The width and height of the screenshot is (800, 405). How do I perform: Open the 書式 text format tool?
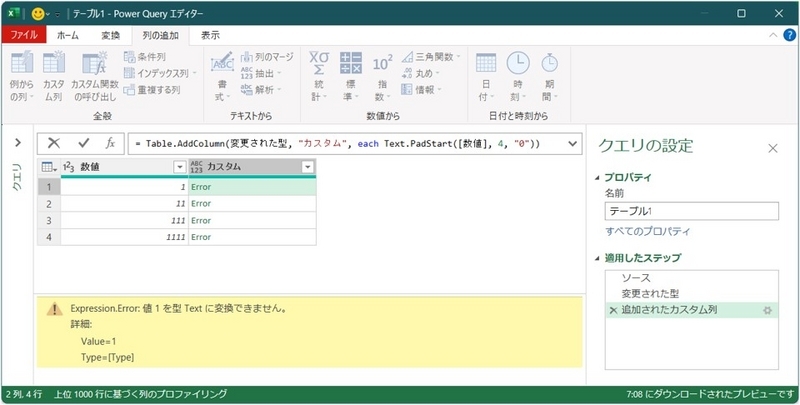tap(222, 77)
